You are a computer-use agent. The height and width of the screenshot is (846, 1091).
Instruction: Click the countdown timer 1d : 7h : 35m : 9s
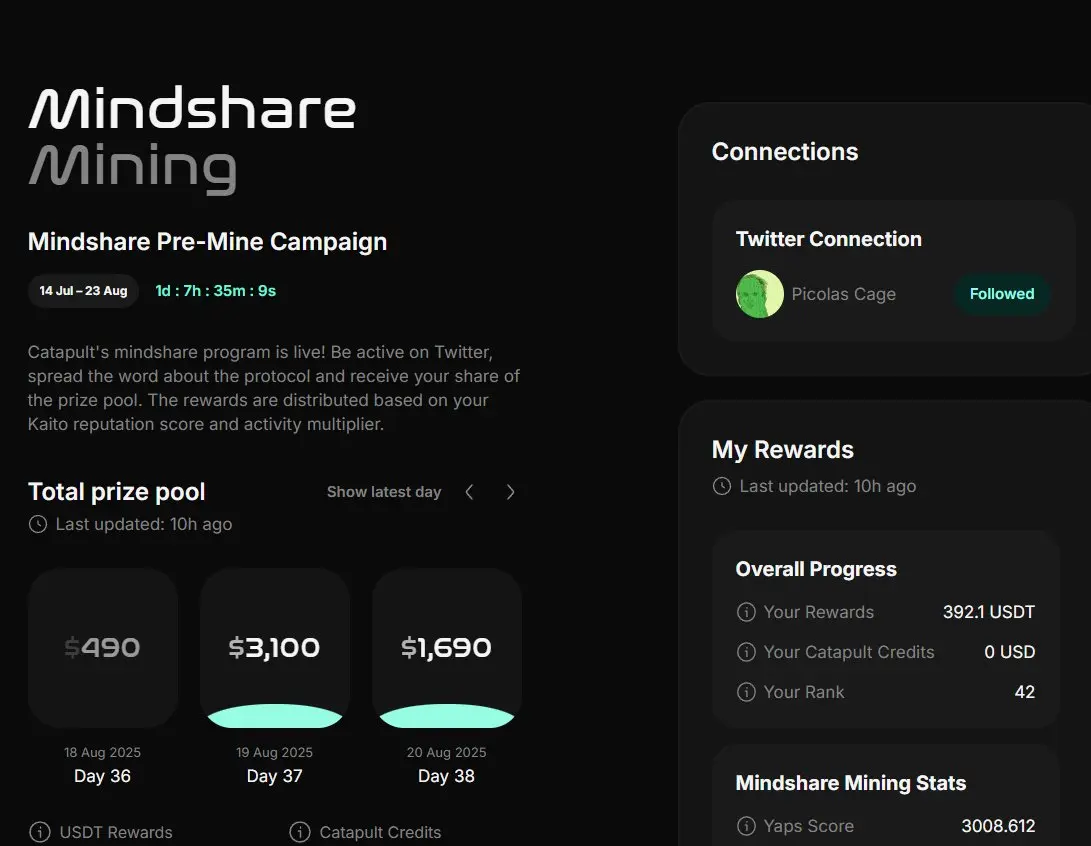216,291
